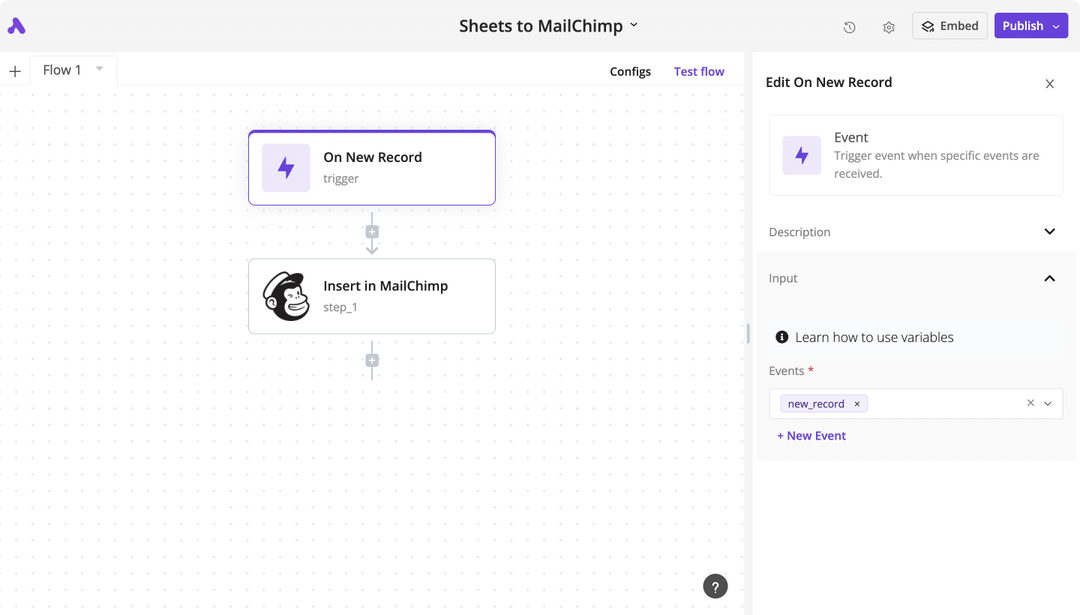Click the Embed button

pyautogui.click(x=949, y=25)
